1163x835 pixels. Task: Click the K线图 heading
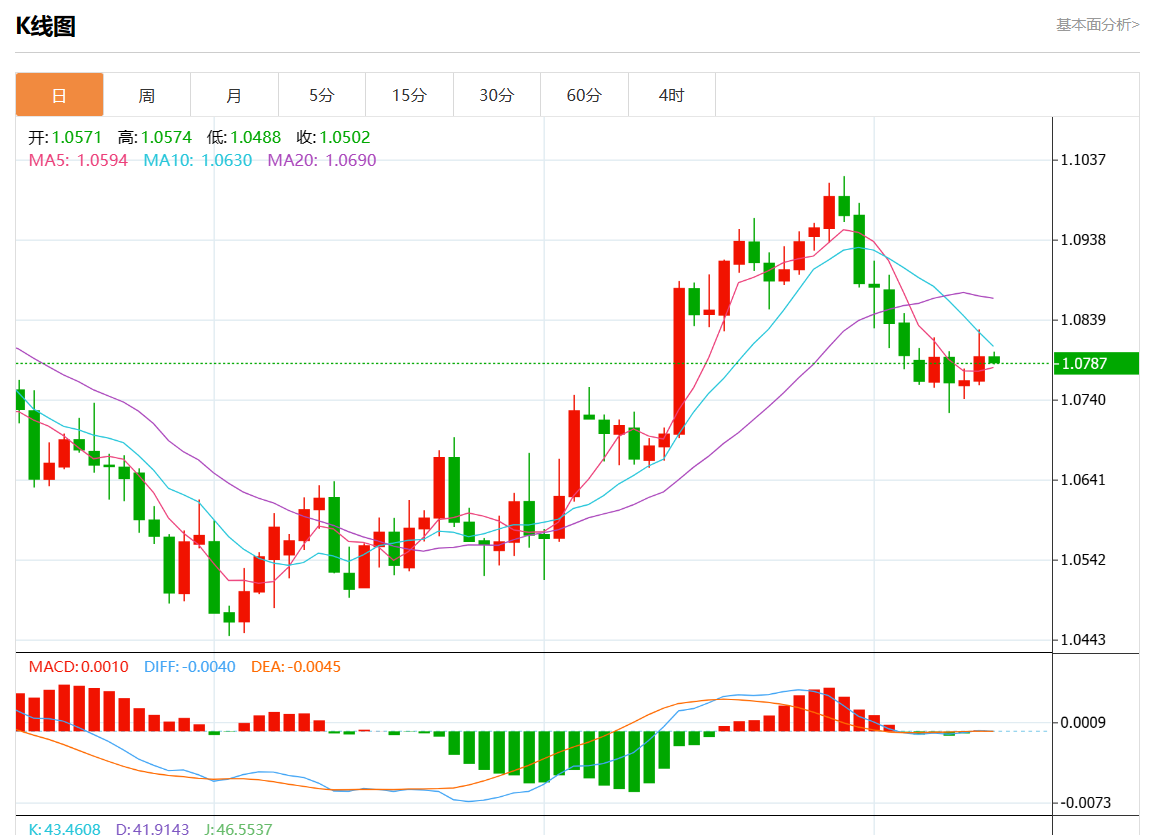tap(46, 27)
